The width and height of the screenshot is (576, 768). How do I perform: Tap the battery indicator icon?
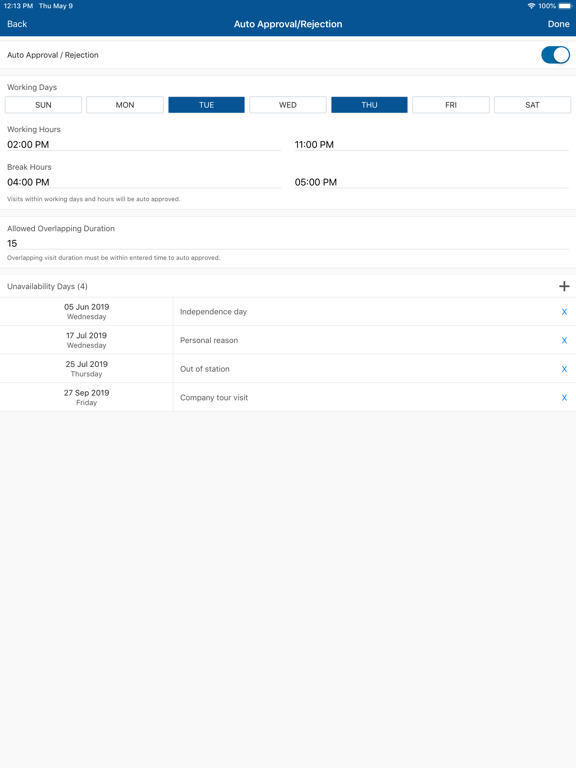tap(565, 6)
